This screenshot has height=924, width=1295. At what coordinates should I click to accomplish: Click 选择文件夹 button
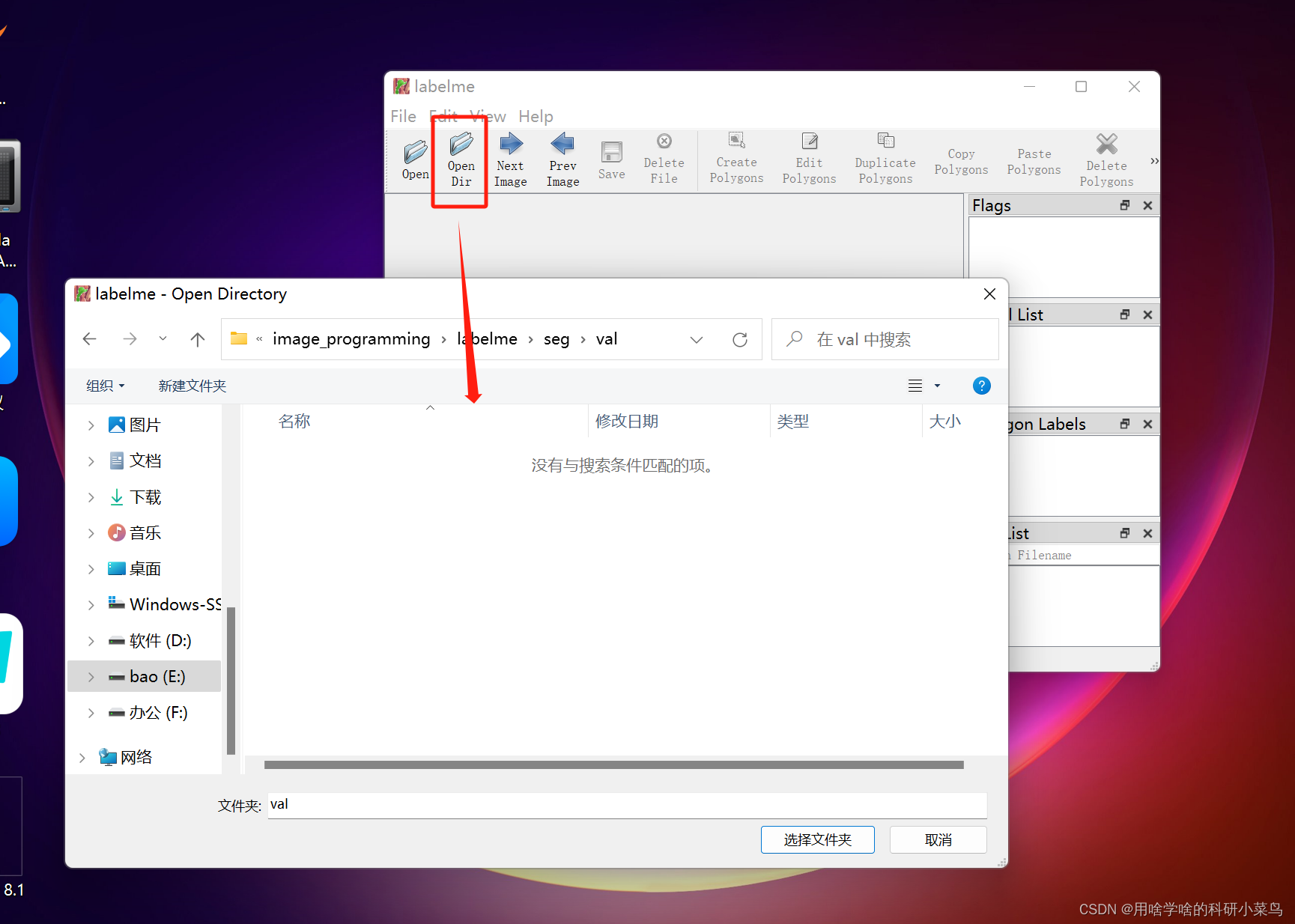817,839
